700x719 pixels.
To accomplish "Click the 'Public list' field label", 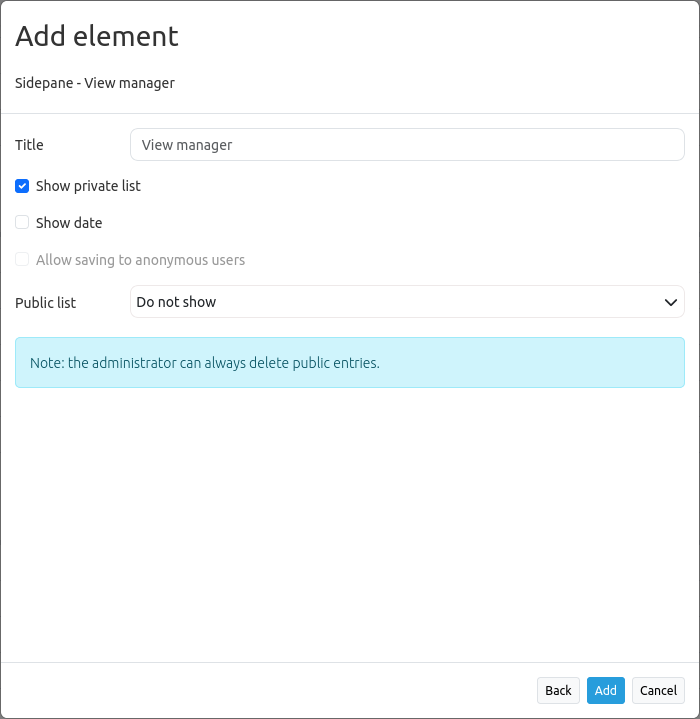I will click(x=45, y=302).
